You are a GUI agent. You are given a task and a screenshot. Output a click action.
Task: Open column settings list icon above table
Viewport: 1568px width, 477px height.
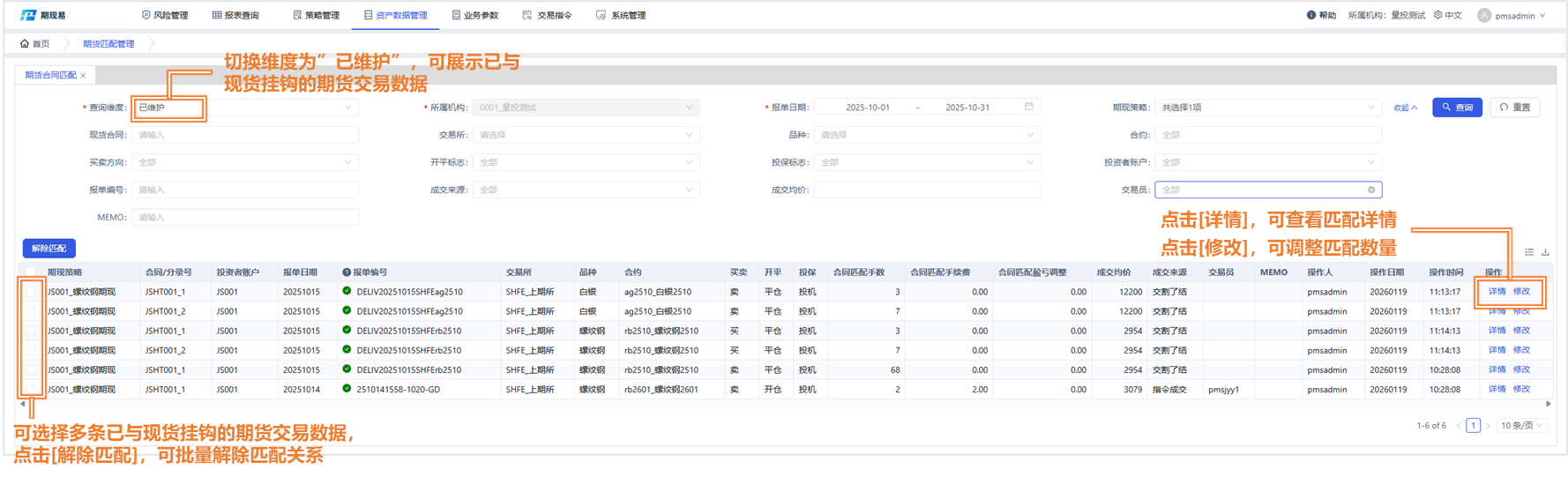1529,252
